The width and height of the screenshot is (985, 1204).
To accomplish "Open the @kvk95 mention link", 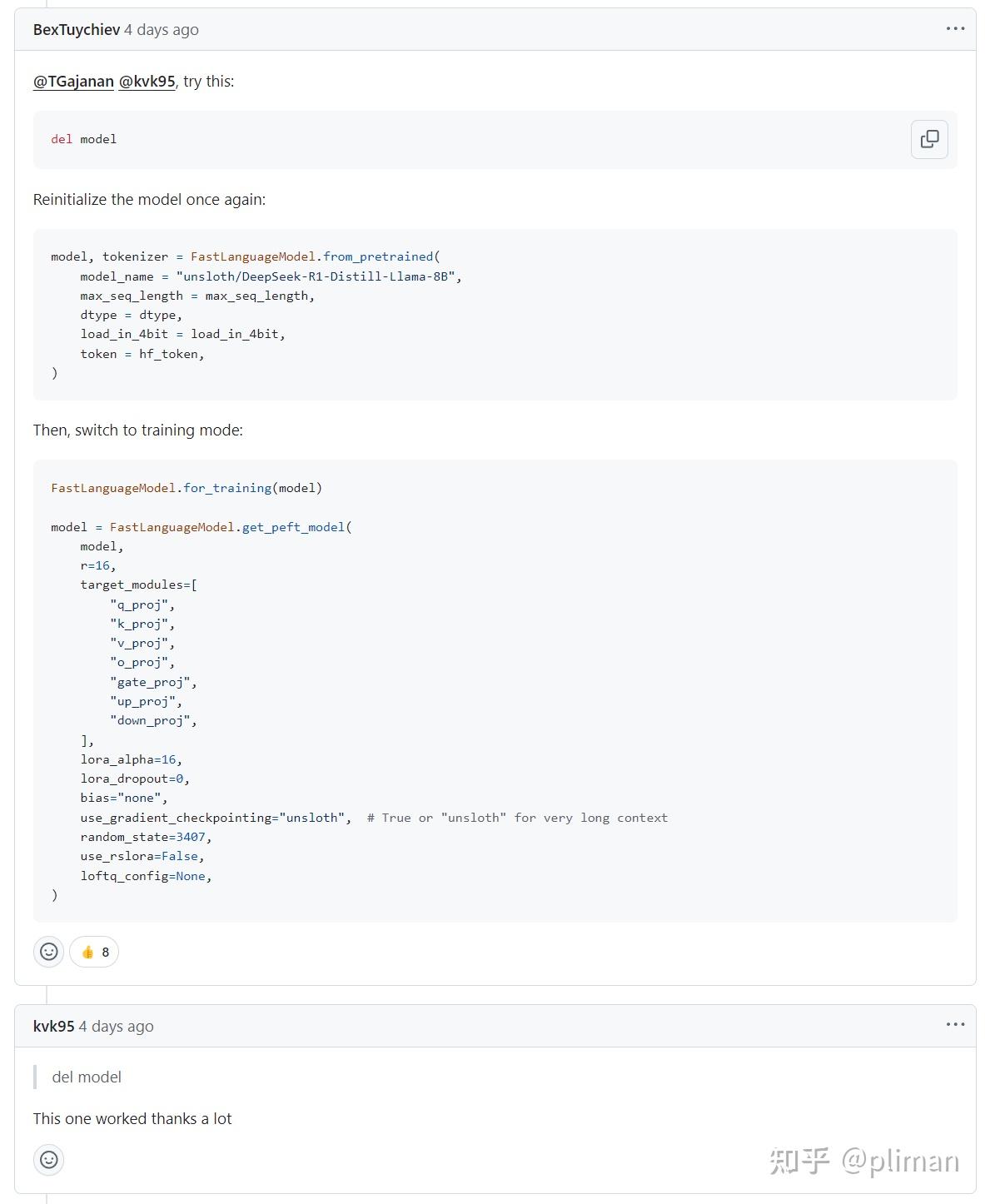I will (147, 81).
